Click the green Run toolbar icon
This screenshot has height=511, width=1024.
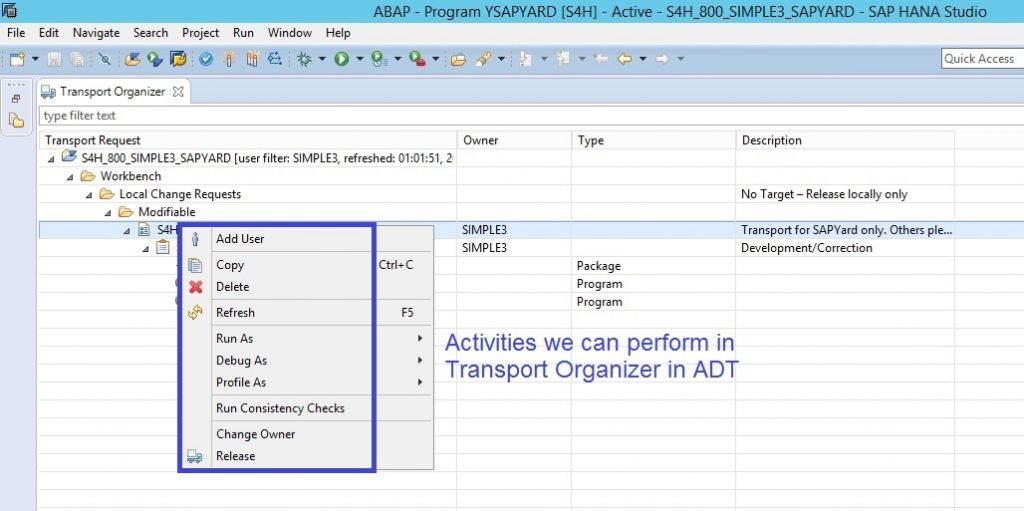coord(342,59)
